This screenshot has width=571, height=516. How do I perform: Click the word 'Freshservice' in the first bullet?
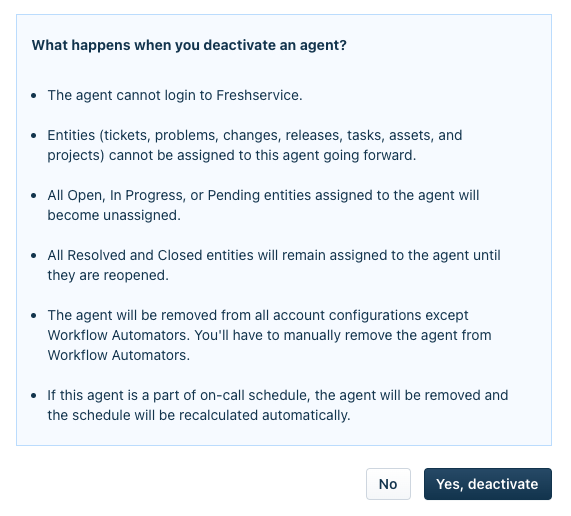coord(258,95)
